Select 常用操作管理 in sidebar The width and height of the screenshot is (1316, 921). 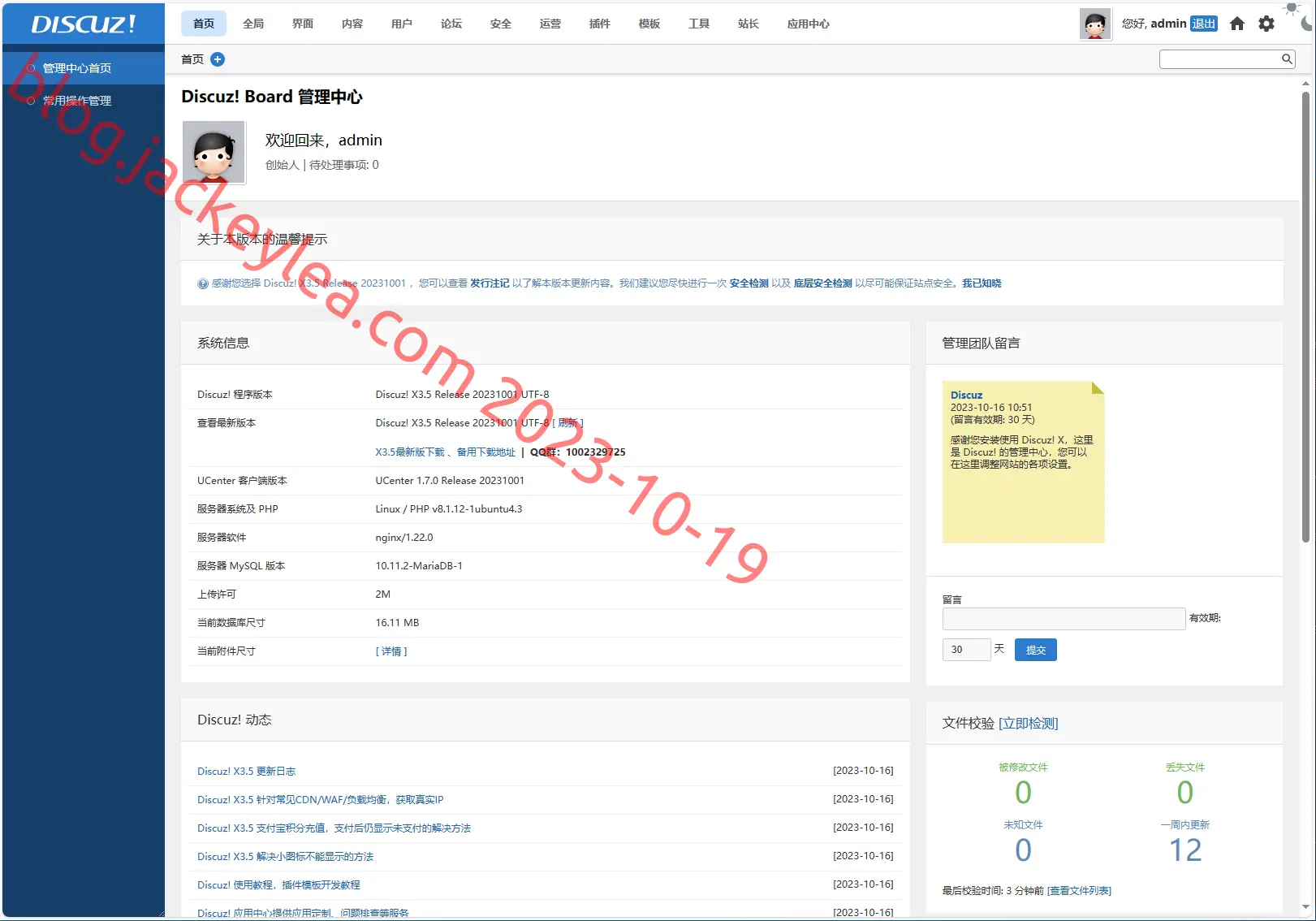(77, 101)
